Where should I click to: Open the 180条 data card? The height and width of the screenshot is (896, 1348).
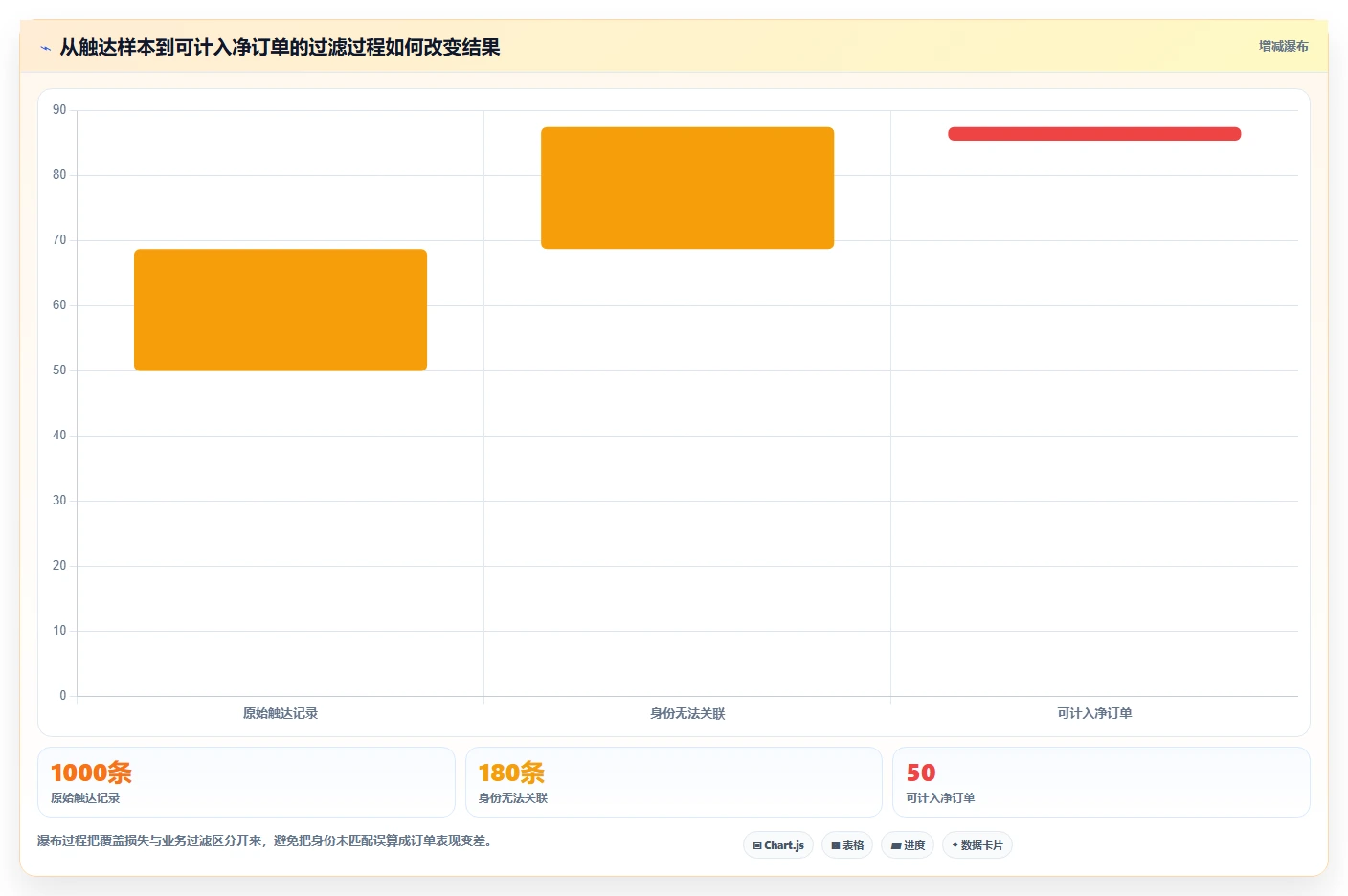point(673,782)
